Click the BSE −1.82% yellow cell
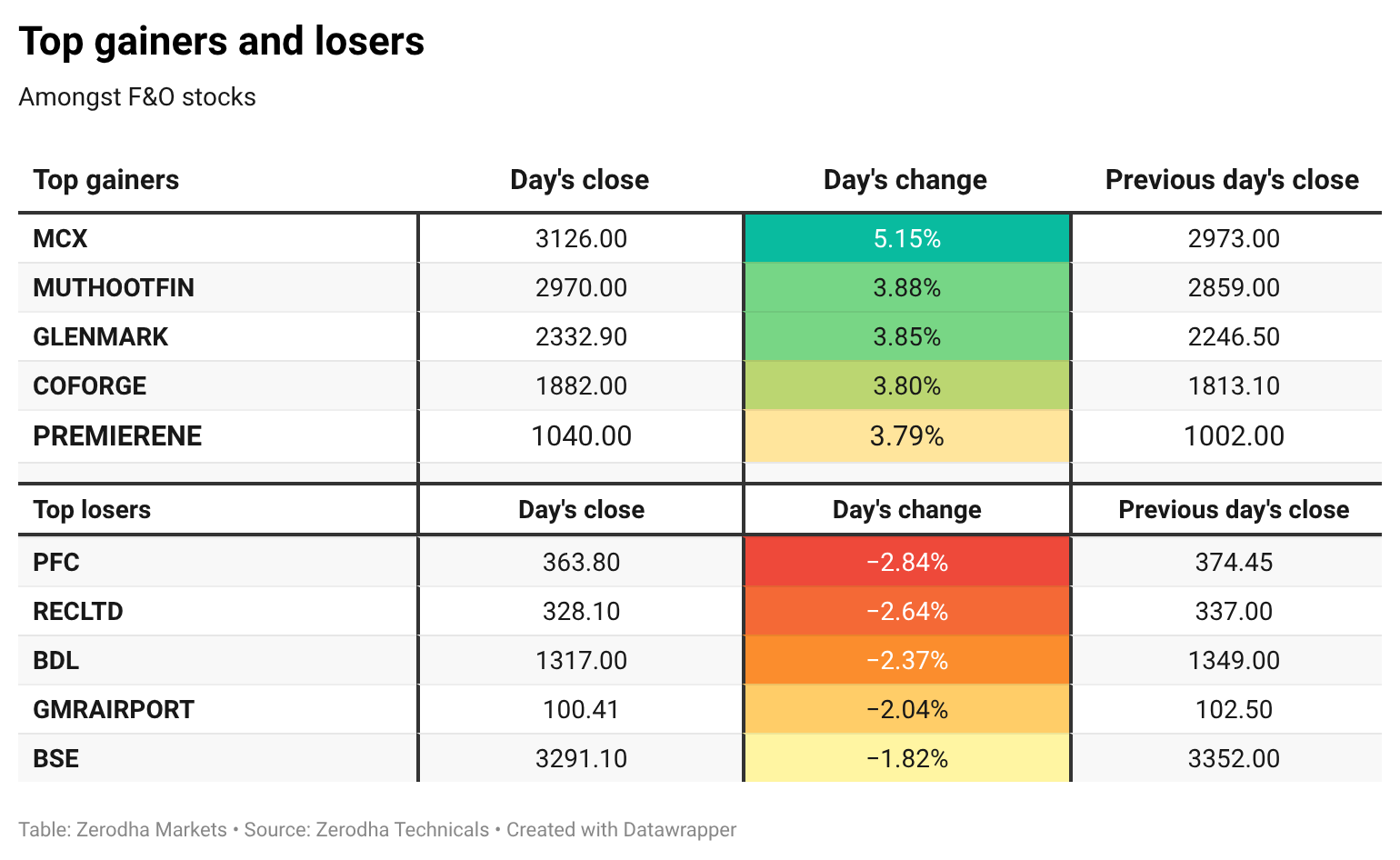Viewport: 1400px width, 860px height. (906, 758)
